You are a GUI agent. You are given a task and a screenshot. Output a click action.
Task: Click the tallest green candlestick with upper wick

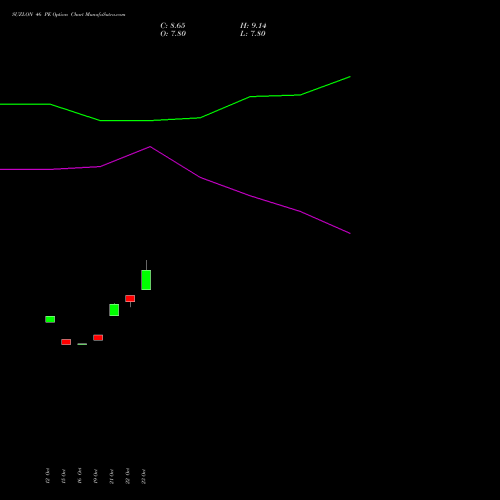(x=146, y=280)
